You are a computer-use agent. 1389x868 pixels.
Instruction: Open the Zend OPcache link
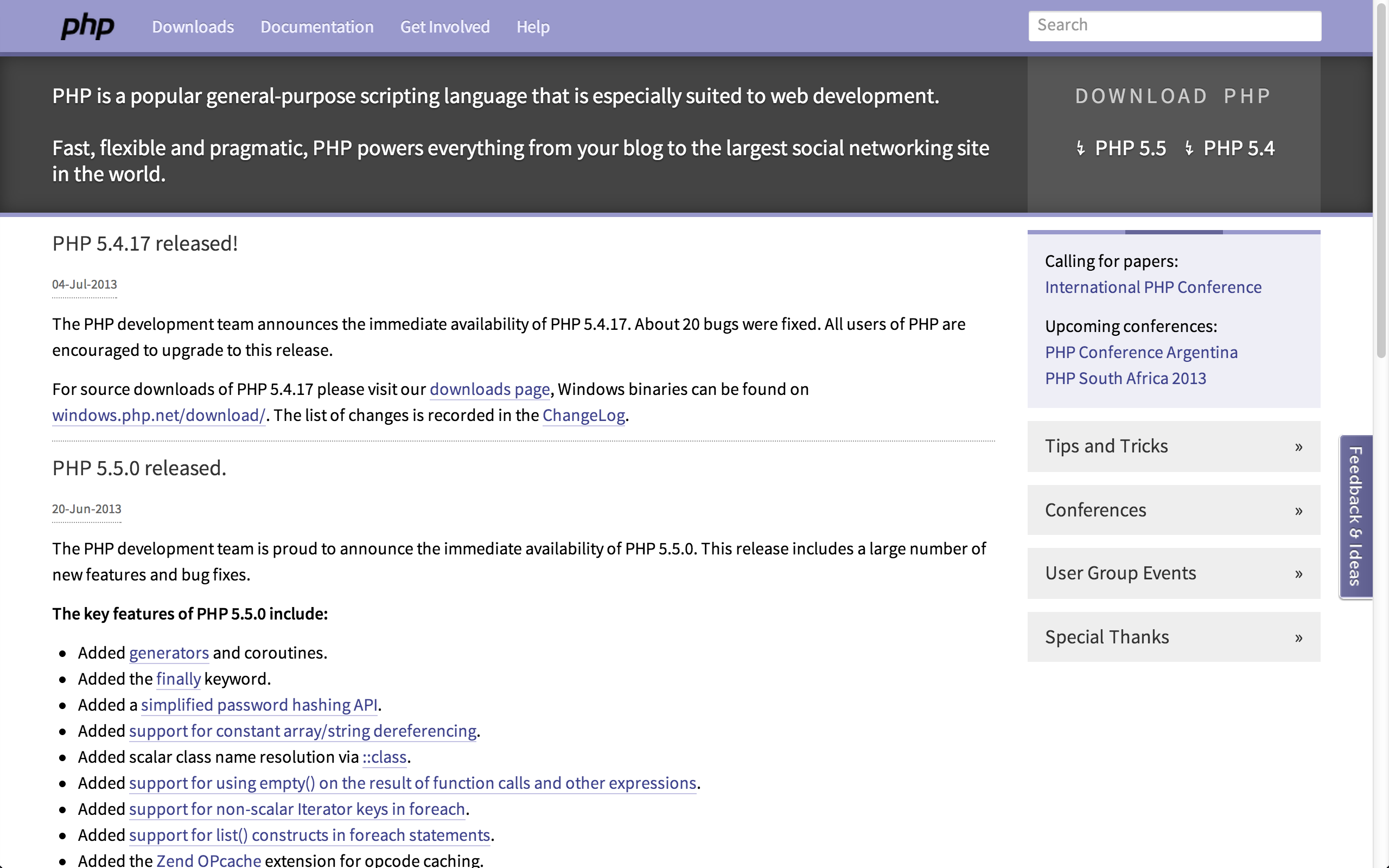tap(209, 860)
